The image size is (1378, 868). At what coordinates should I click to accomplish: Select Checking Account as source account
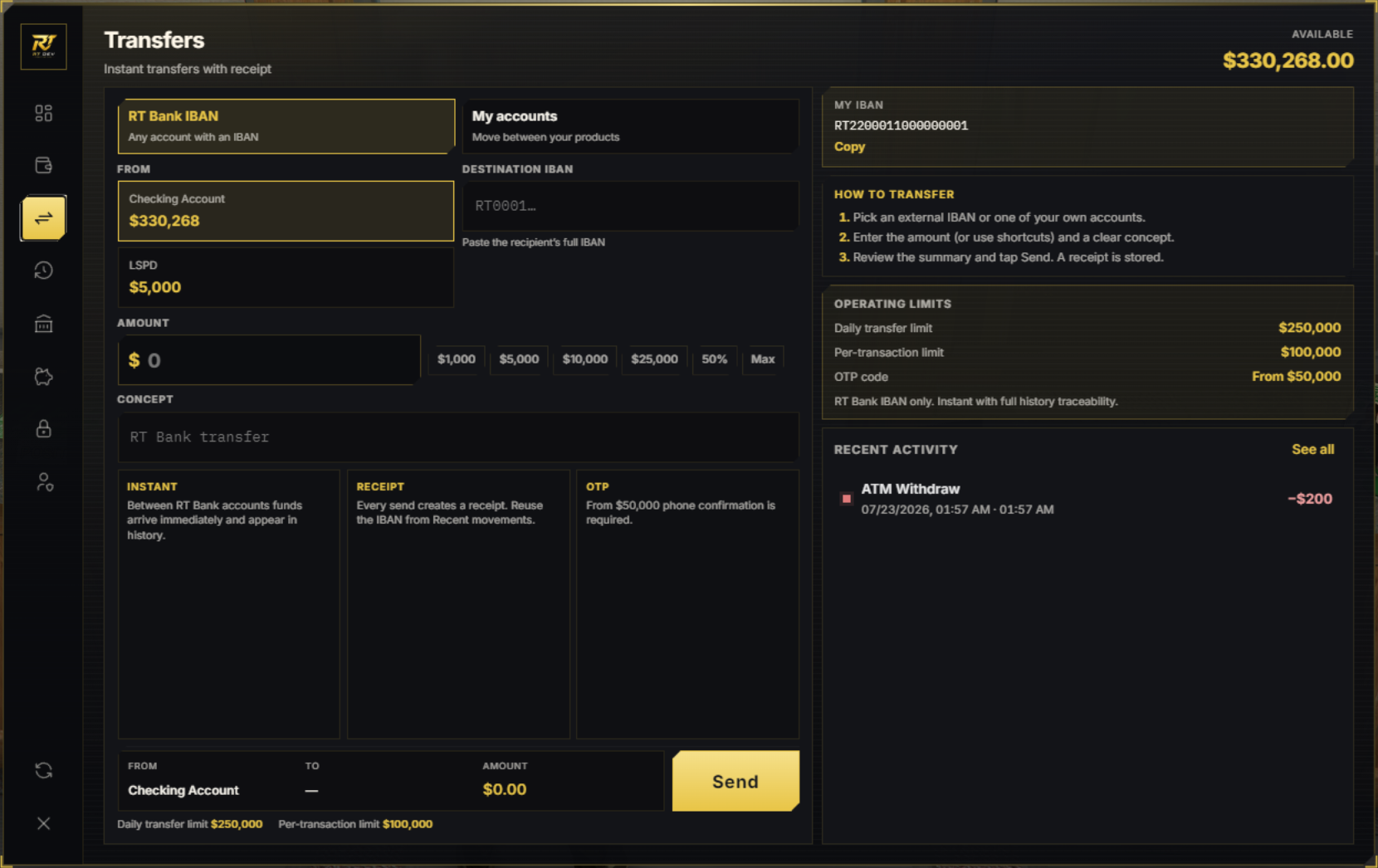tap(286, 211)
